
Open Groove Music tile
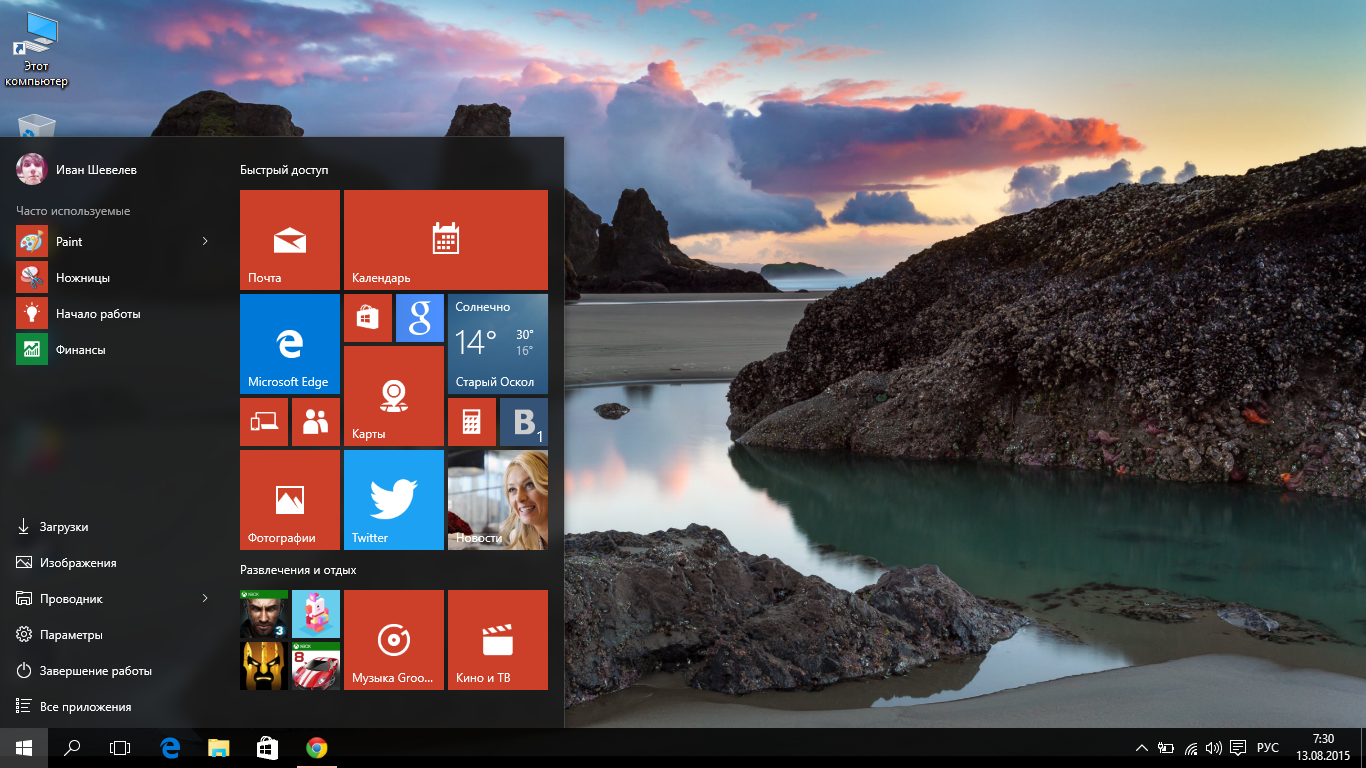click(x=394, y=640)
